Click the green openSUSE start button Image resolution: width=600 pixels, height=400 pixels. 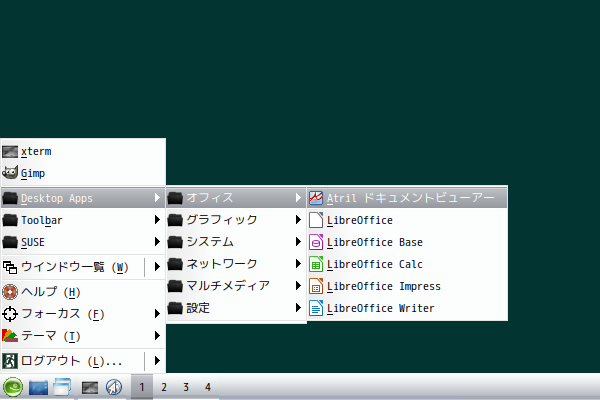click(x=13, y=387)
